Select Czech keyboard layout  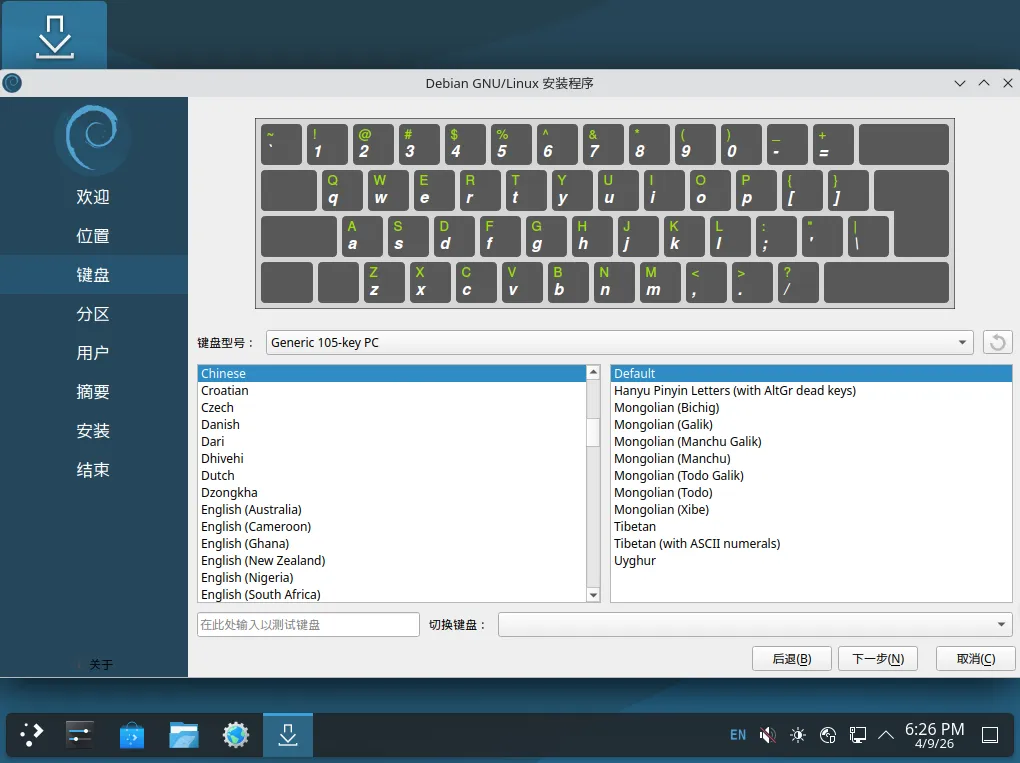coord(392,407)
